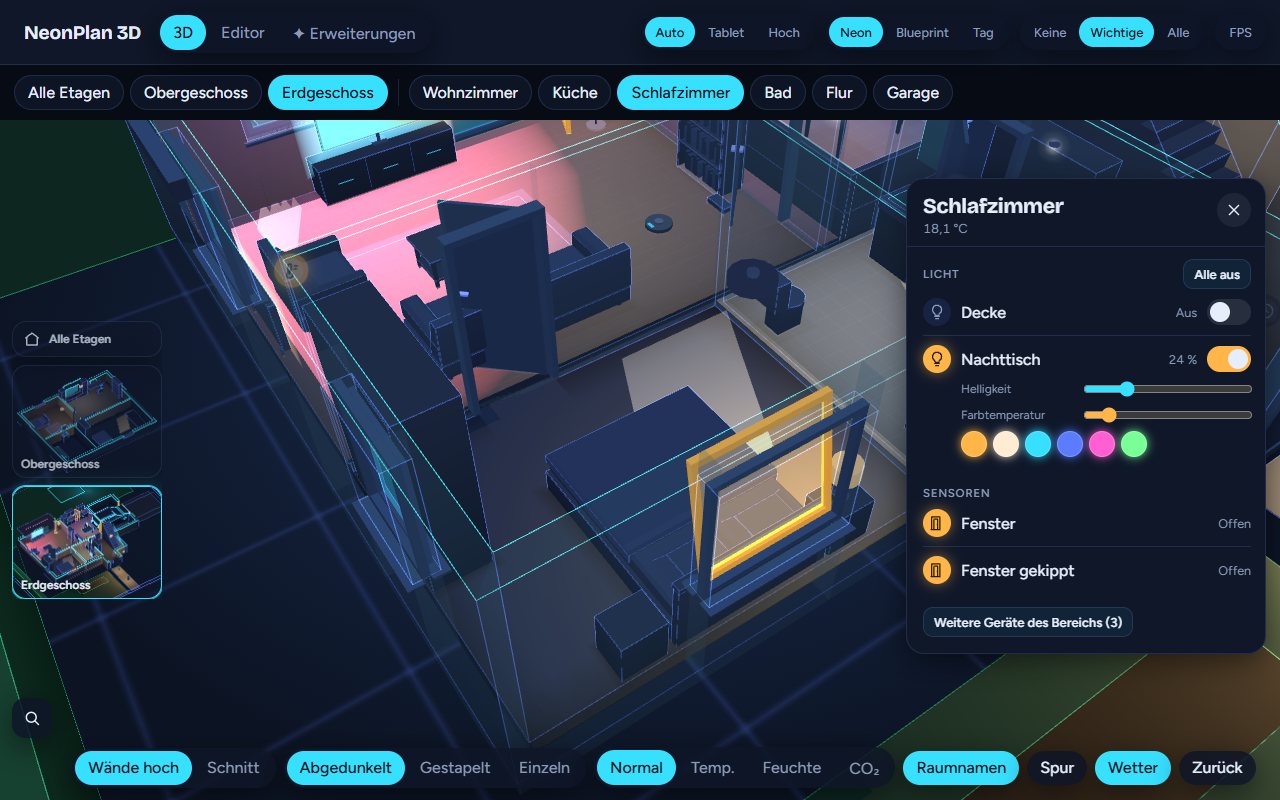
Task: Open the Erweiterungen tab
Action: click(354, 33)
